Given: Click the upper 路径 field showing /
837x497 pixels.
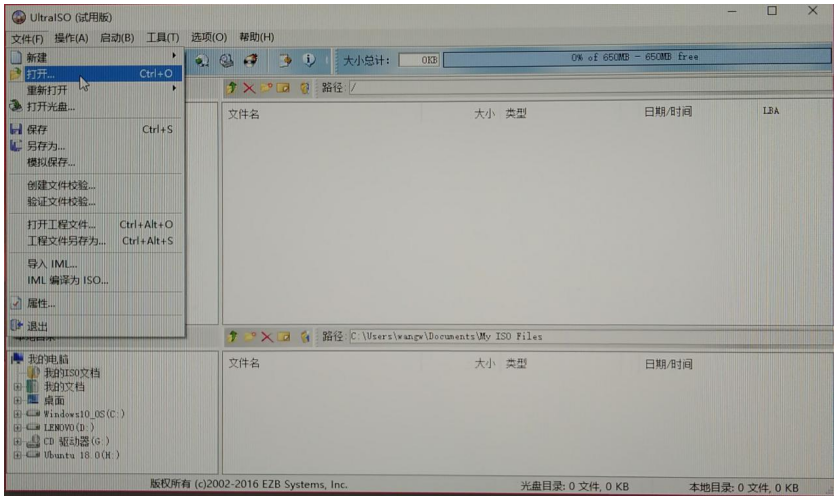Looking at the screenshot, I should coord(590,88).
